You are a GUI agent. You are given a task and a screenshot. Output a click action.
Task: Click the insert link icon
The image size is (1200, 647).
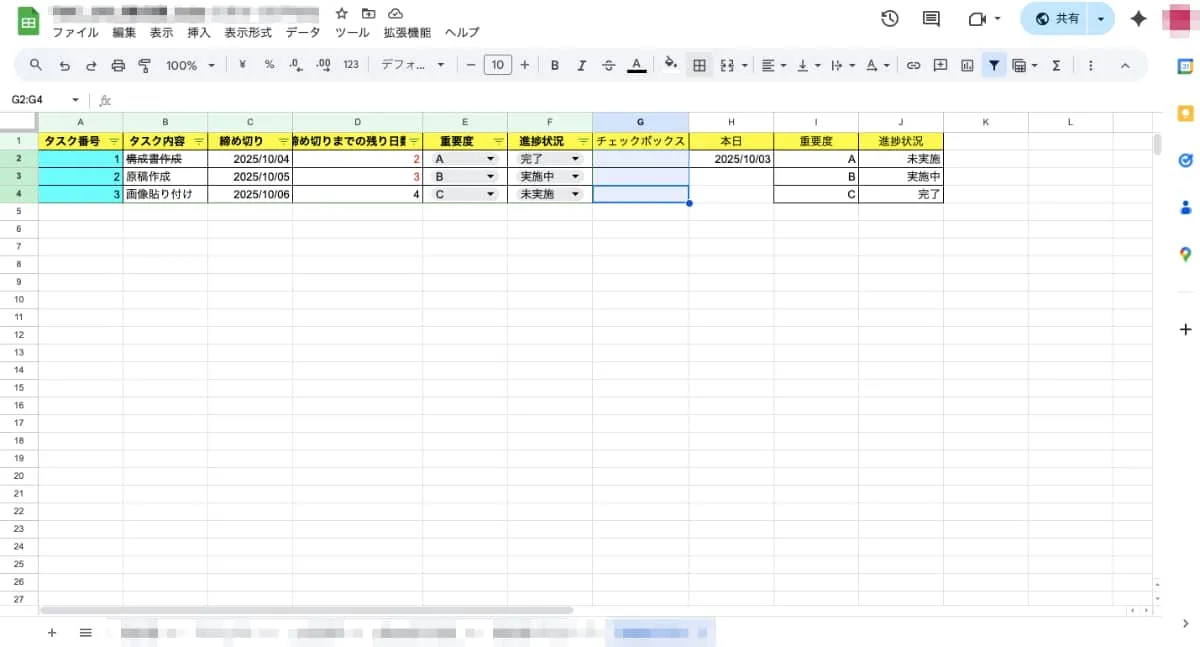tap(913, 65)
